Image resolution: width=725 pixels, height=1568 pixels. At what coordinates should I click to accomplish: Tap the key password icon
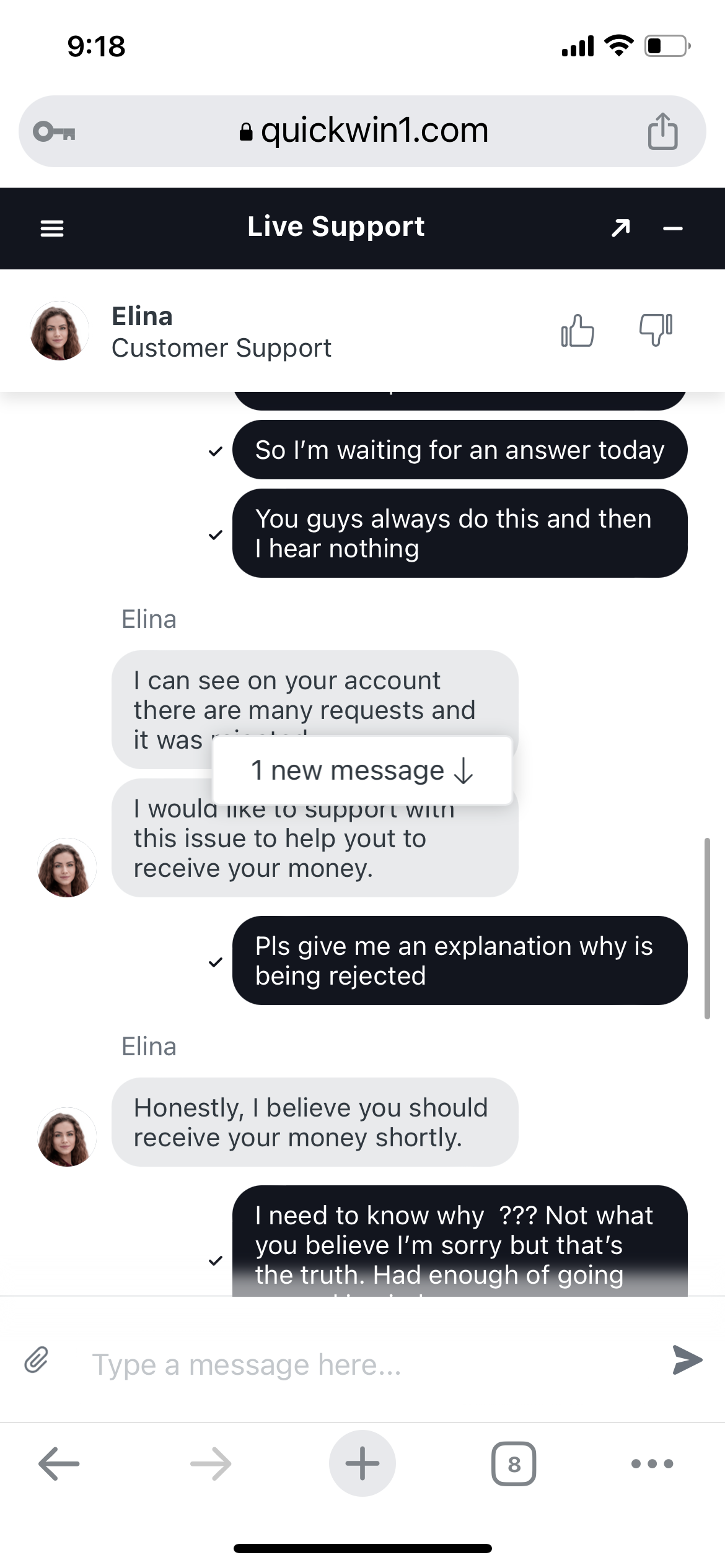(x=55, y=131)
